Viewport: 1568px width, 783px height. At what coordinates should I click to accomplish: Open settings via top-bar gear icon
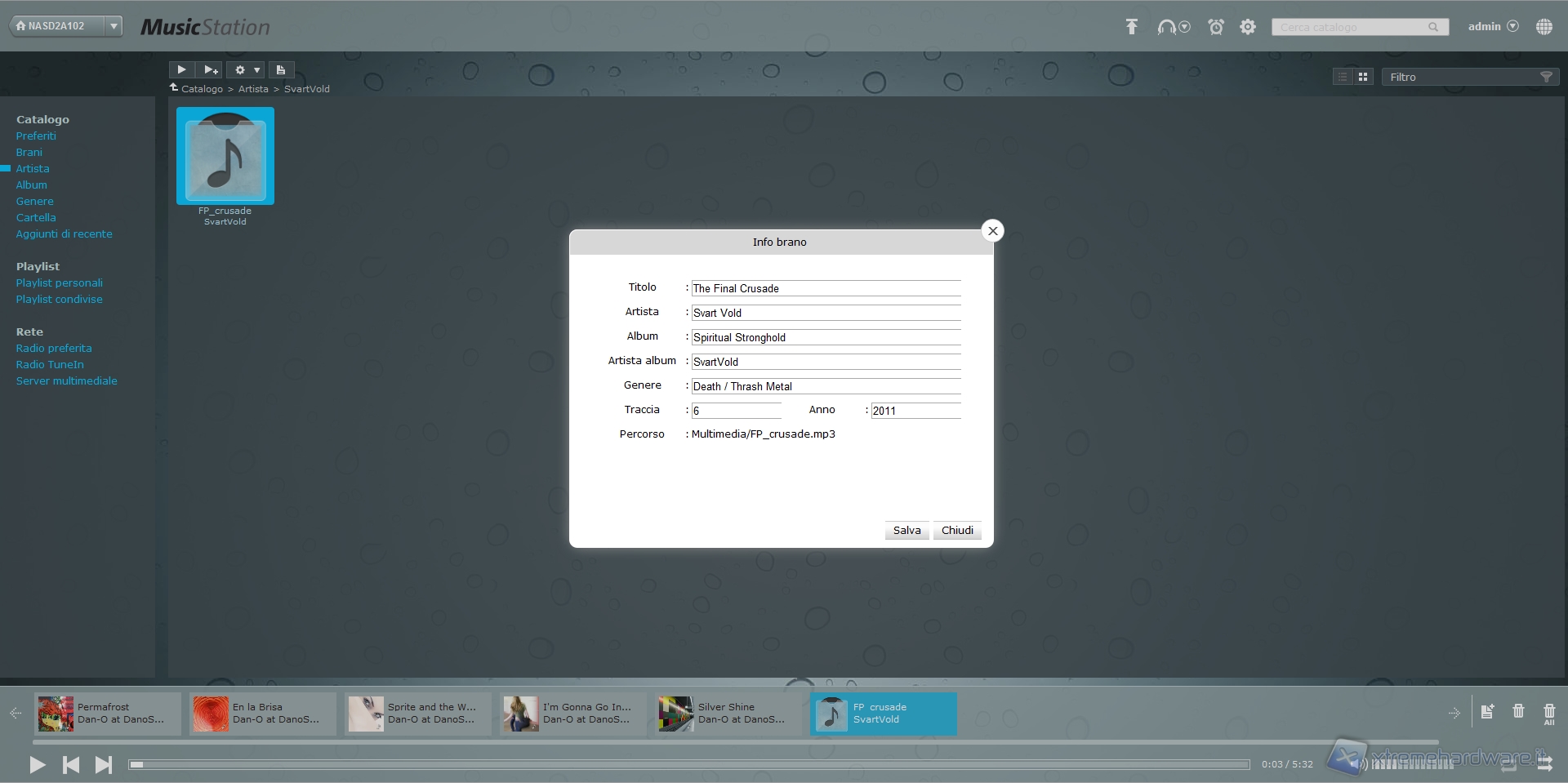point(1248,27)
